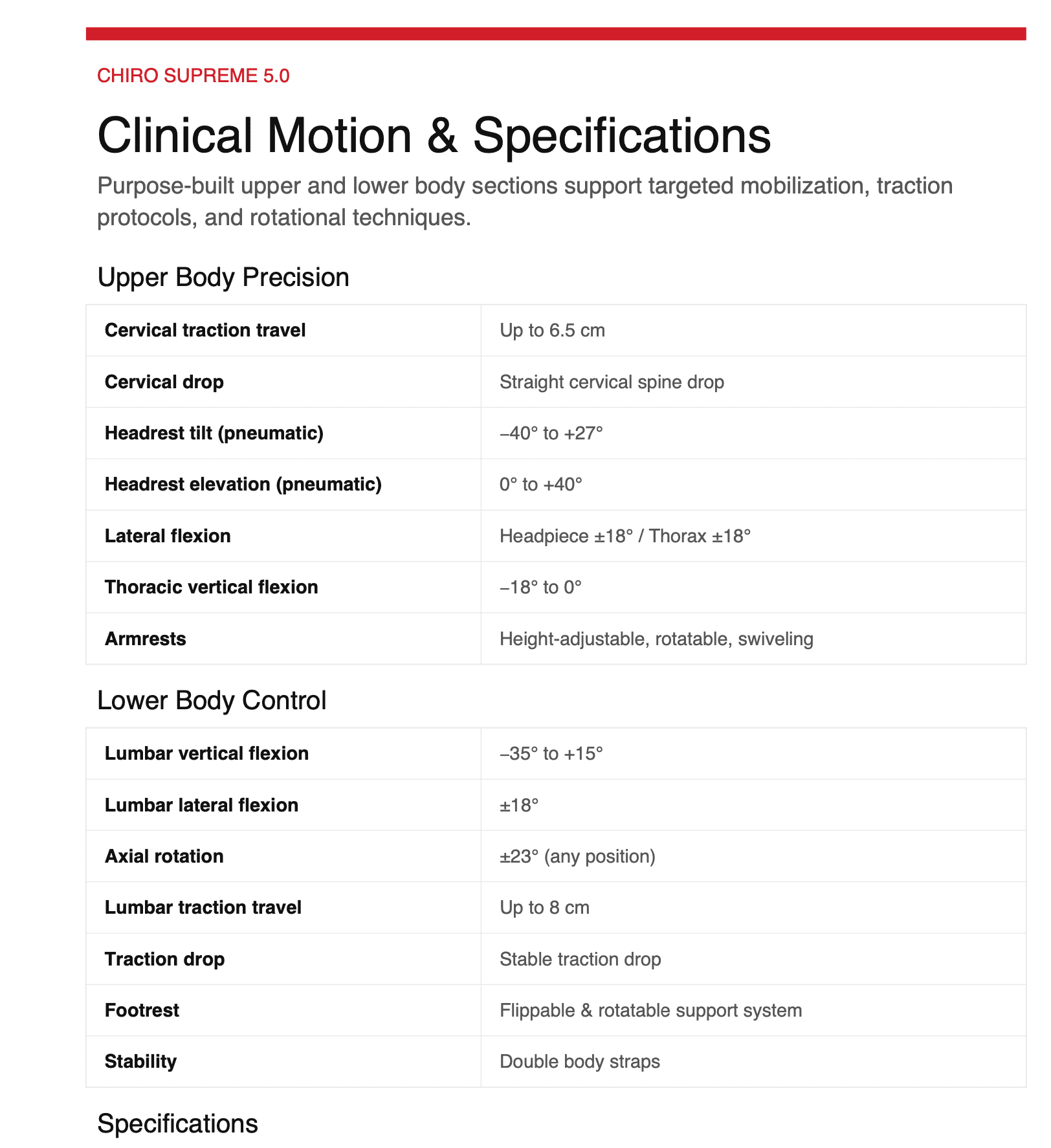Screen dimensions: 1051x1148
Task: Click the Headpiece ±18° / Thorax ±18° value
Action: pyautogui.click(x=625, y=536)
